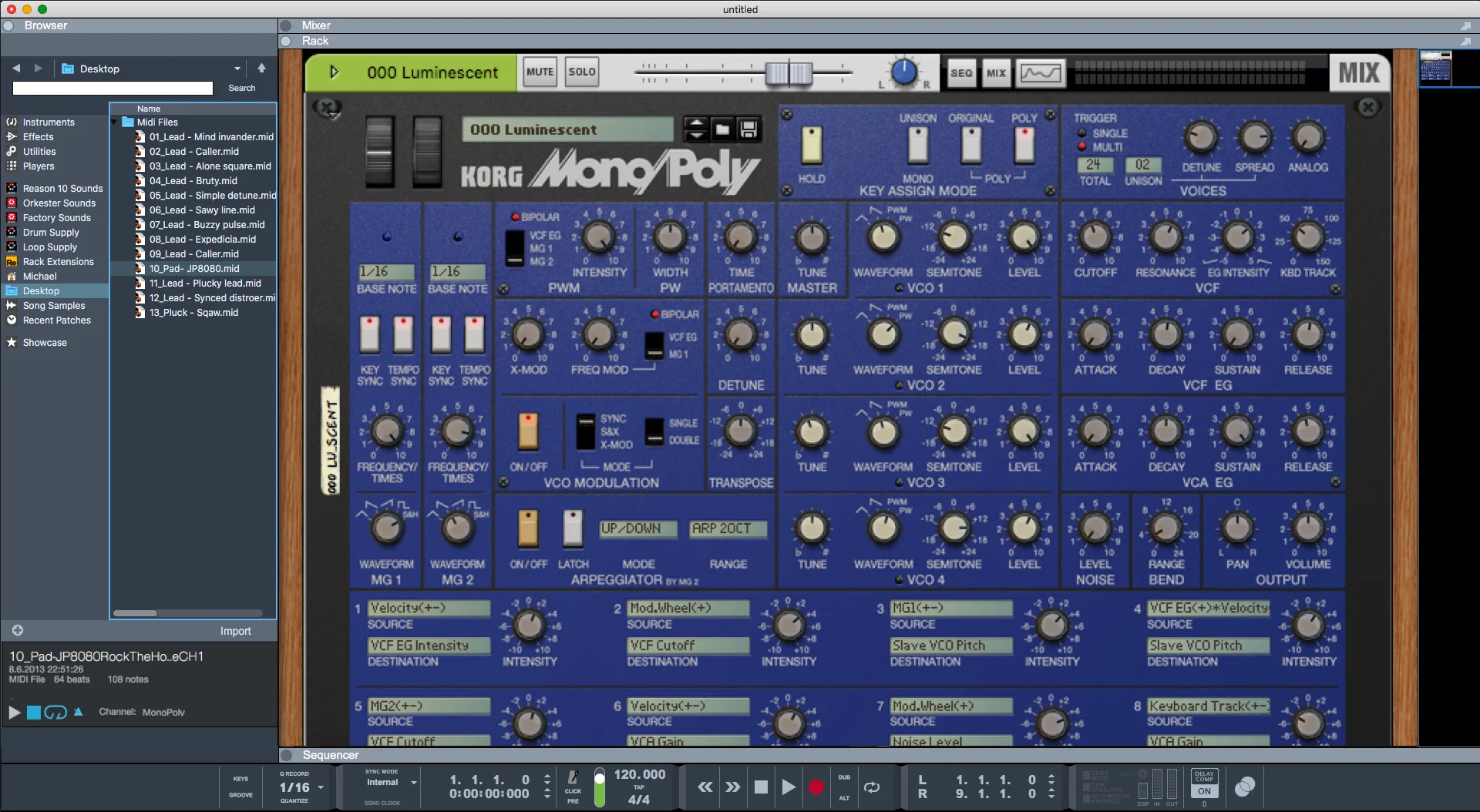Go up one folder level
1480x812 pixels.
pos(262,68)
